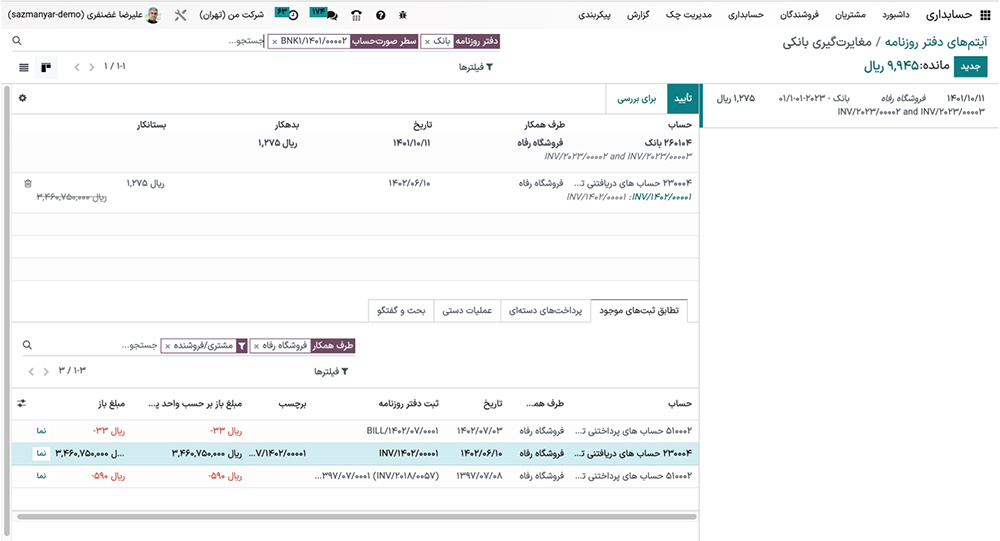Viewport: 1000px width, 541px height.
Task: Switch to the عملیات دستی tab
Action: coord(467,311)
